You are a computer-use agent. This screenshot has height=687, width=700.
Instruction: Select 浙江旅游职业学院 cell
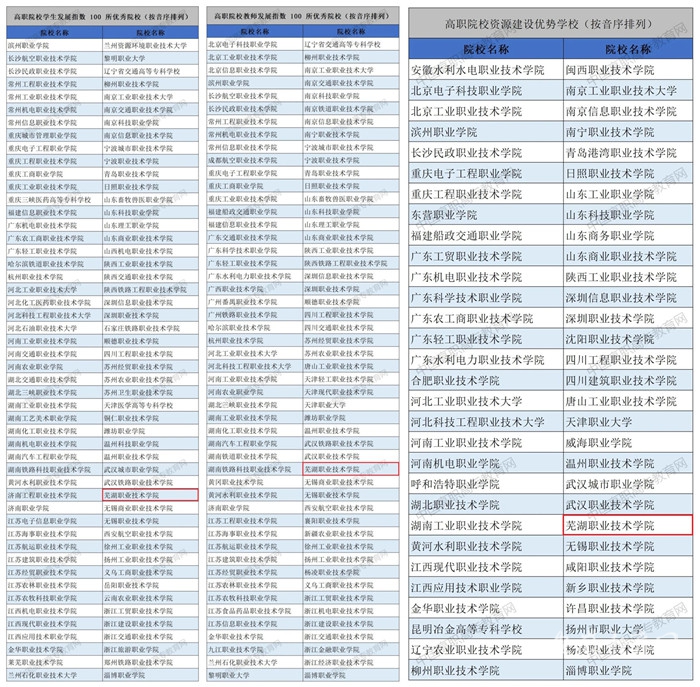[150, 650]
